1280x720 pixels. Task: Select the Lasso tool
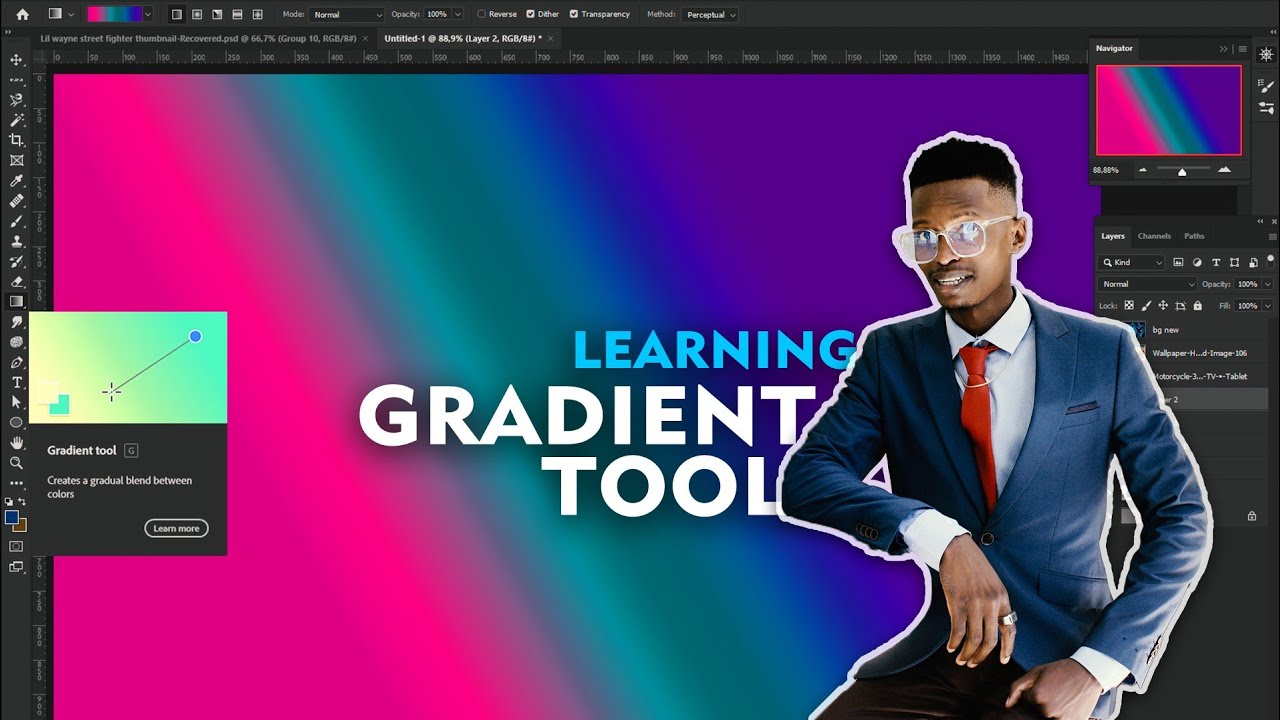click(16, 100)
